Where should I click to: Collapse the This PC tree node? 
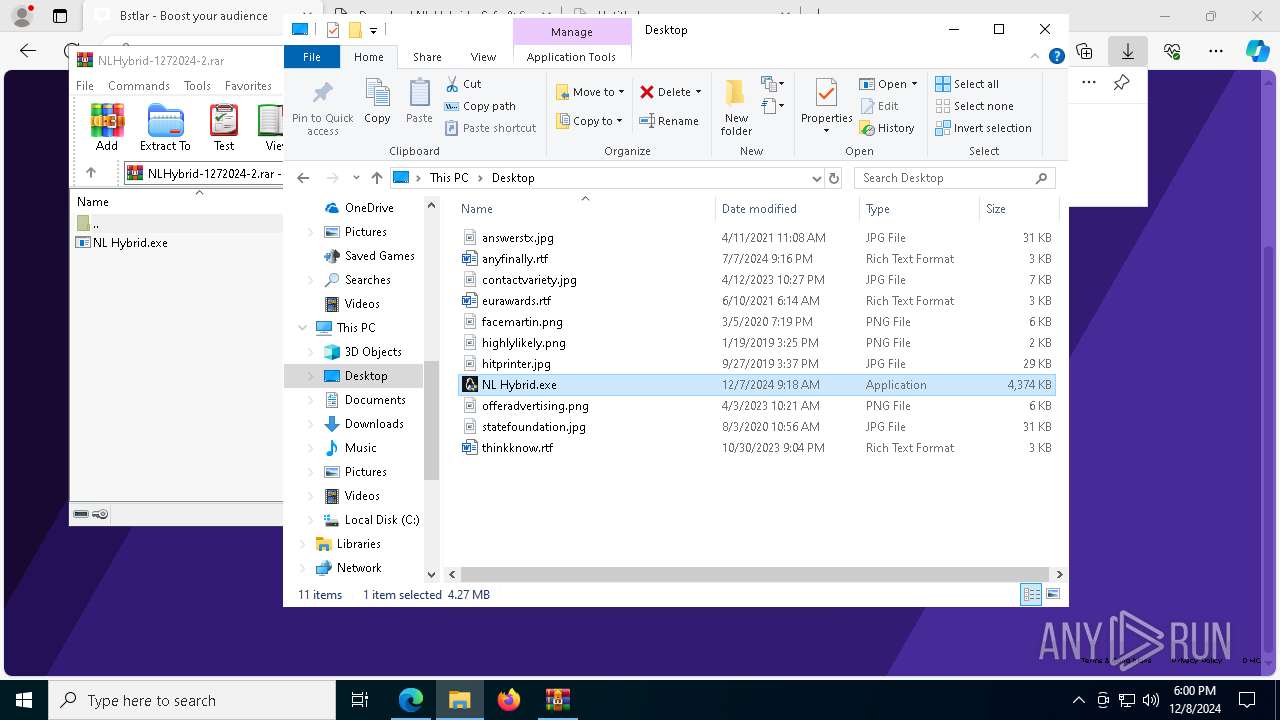[303, 328]
